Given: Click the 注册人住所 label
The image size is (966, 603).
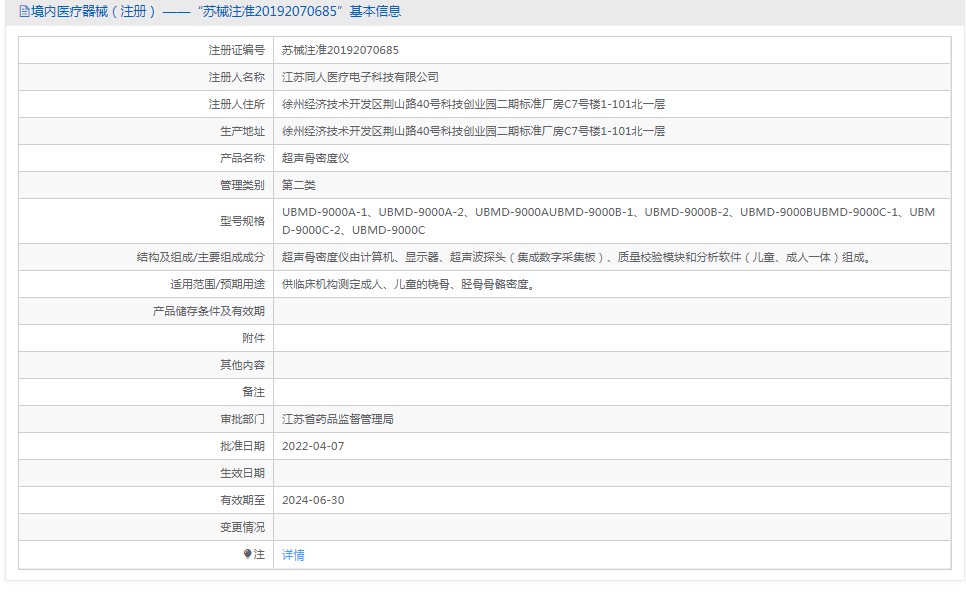Looking at the screenshot, I should (x=237, y=104).
